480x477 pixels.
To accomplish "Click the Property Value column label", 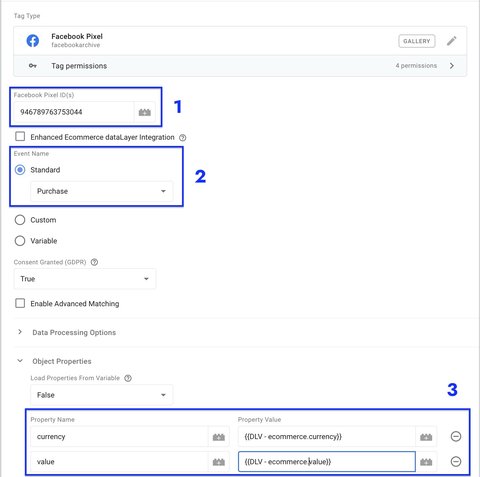I will point(259,419).
